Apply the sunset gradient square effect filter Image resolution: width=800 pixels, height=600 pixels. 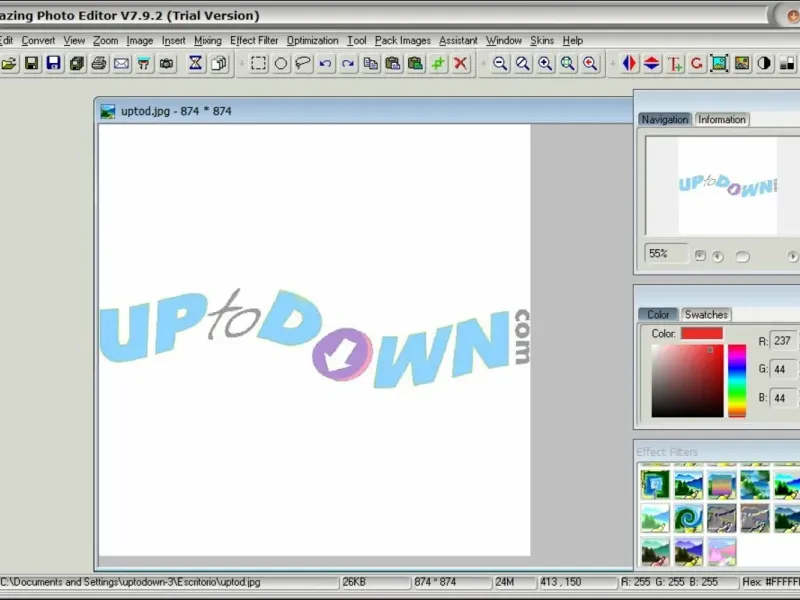point(721,485)
